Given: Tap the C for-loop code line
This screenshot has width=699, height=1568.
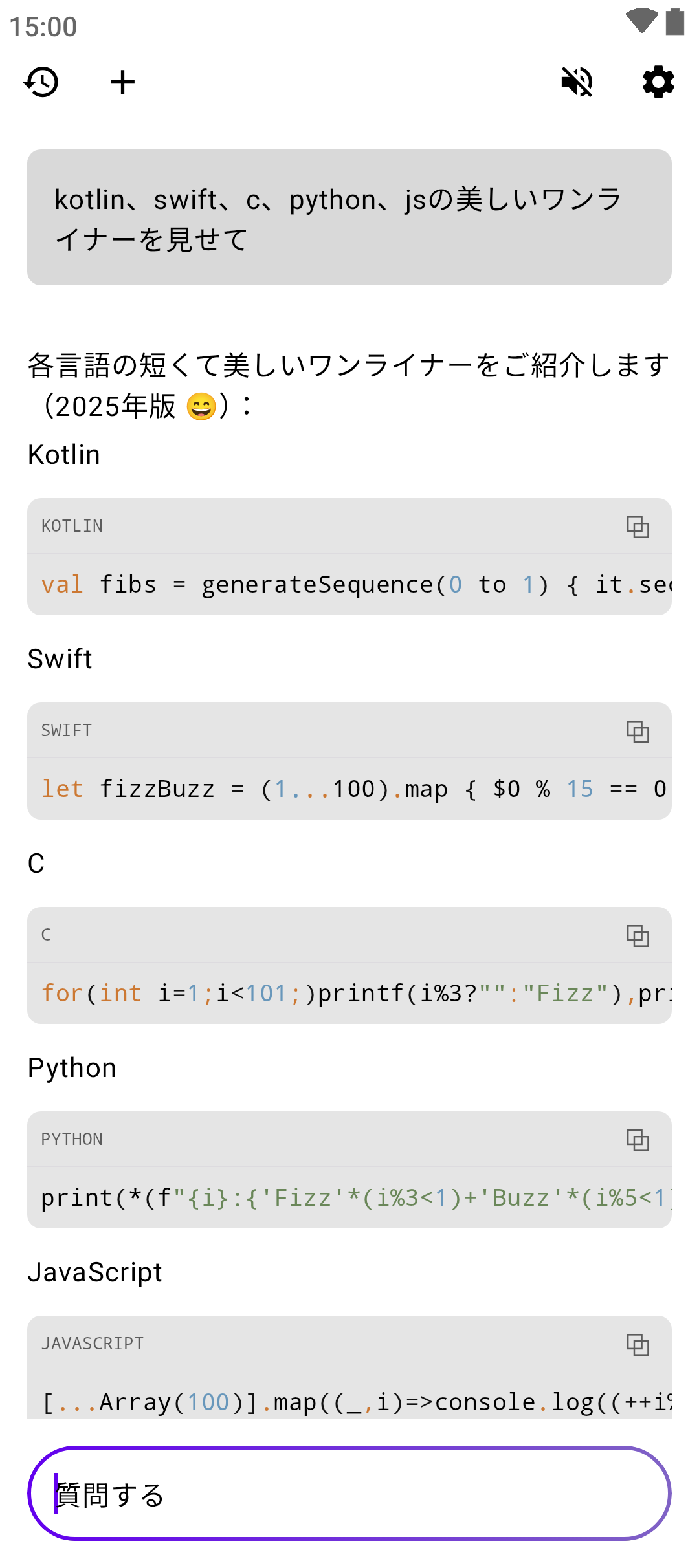Looking at the screenshot, I should (349, 994).
